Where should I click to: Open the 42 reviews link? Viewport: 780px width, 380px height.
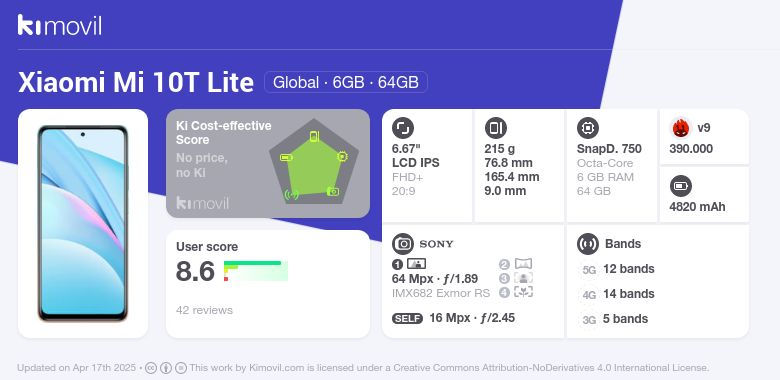[x=204, y=310]
